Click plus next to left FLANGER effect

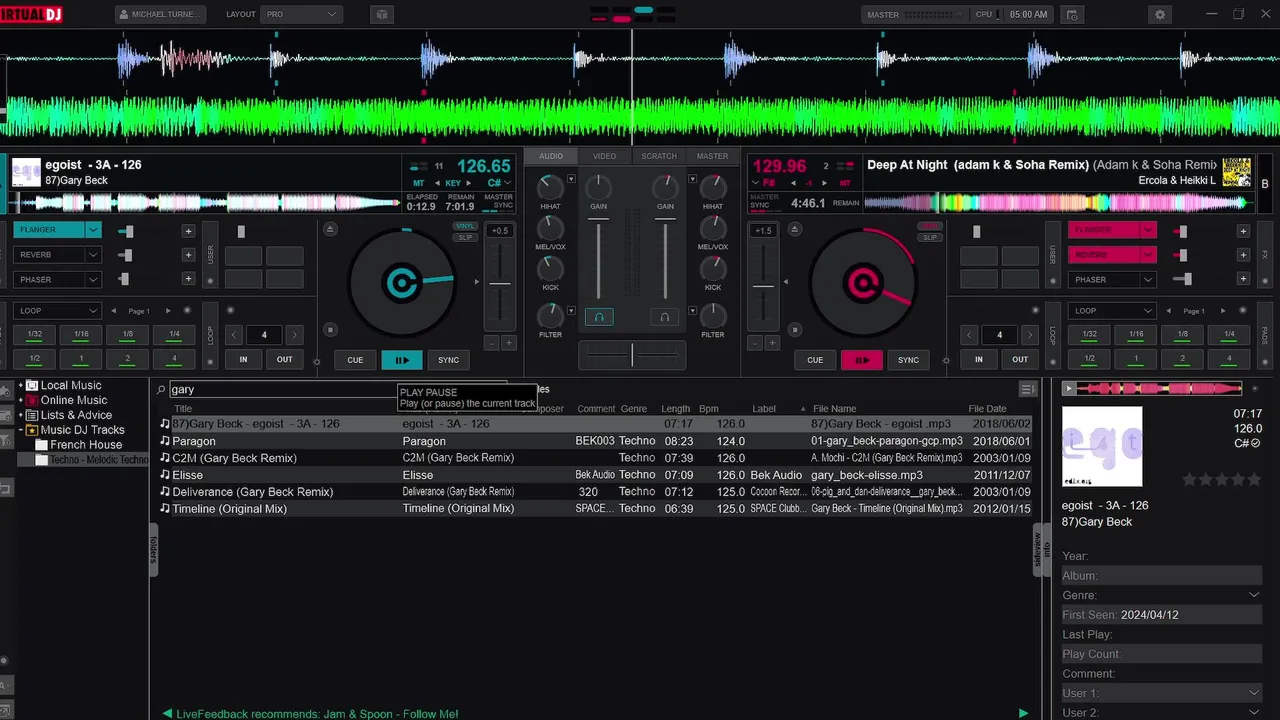point(188,231)
